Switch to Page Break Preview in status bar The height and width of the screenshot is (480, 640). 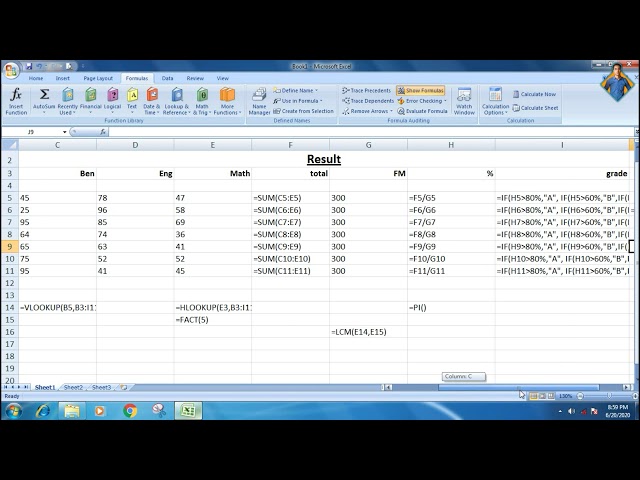point(551,396)
